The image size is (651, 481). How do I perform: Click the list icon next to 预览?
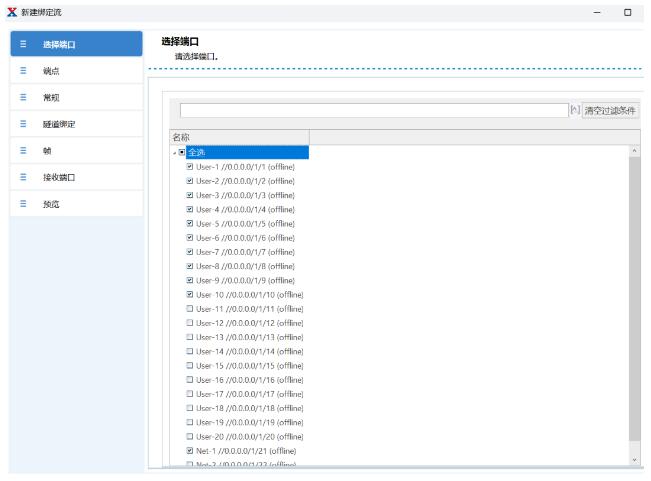click(x=22, y=203)
